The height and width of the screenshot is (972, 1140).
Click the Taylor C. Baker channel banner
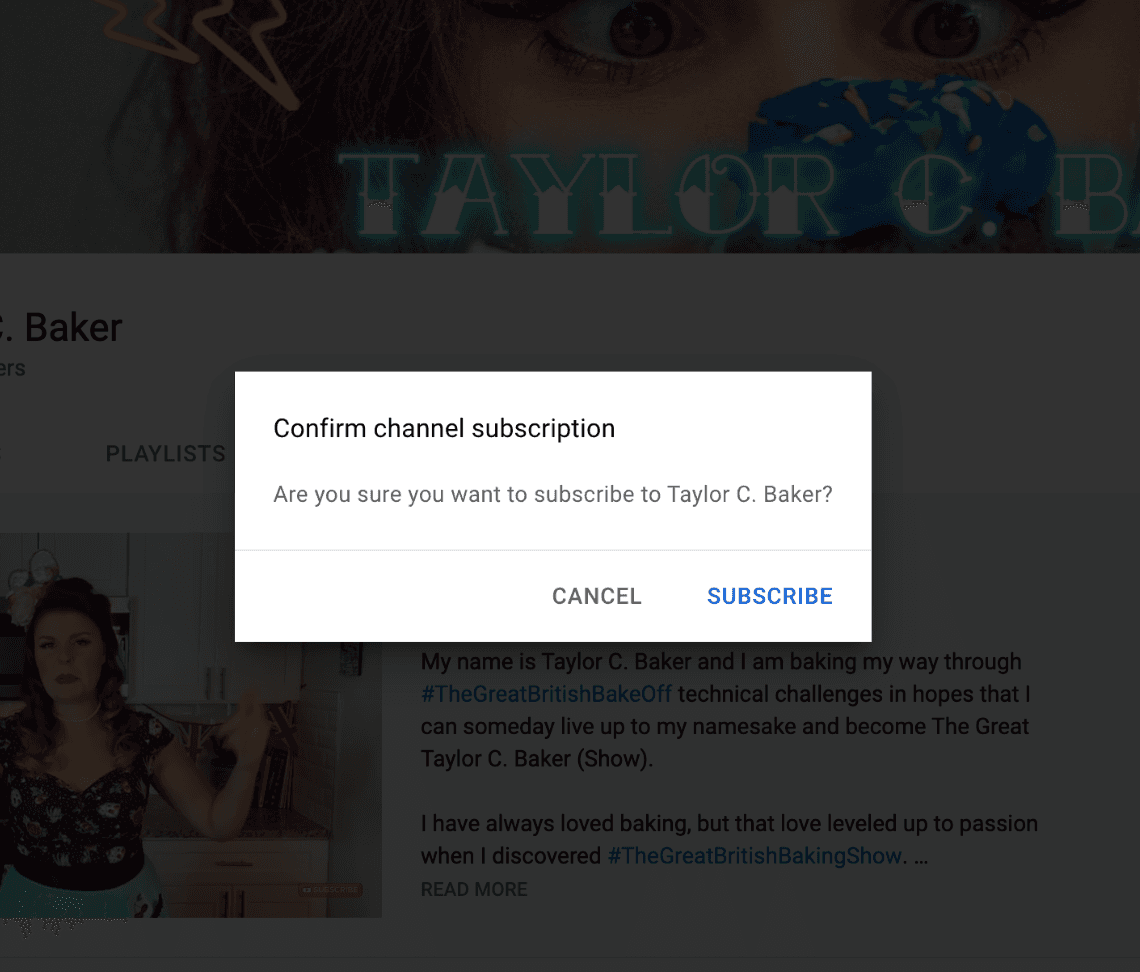click(570, 126)
